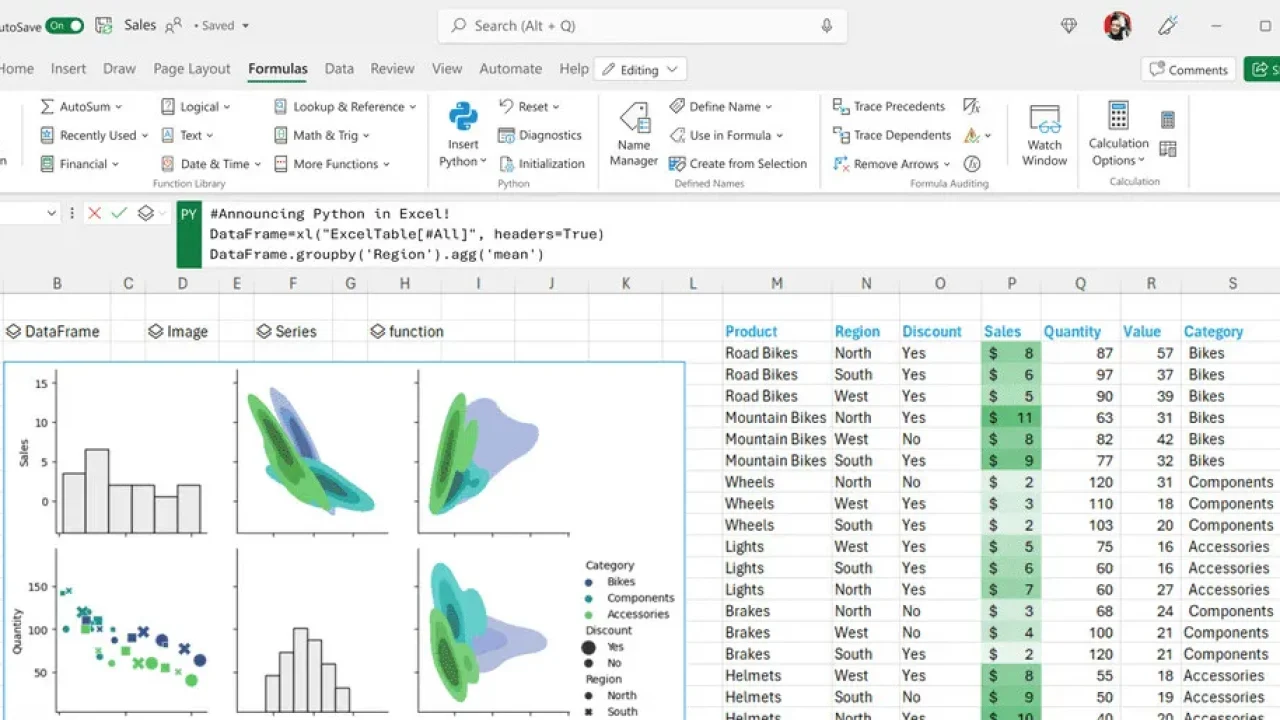This screenshot has height=720, width=1280.
Task: Expand the AutoSum dropdown
Action: tap(118, 107)
